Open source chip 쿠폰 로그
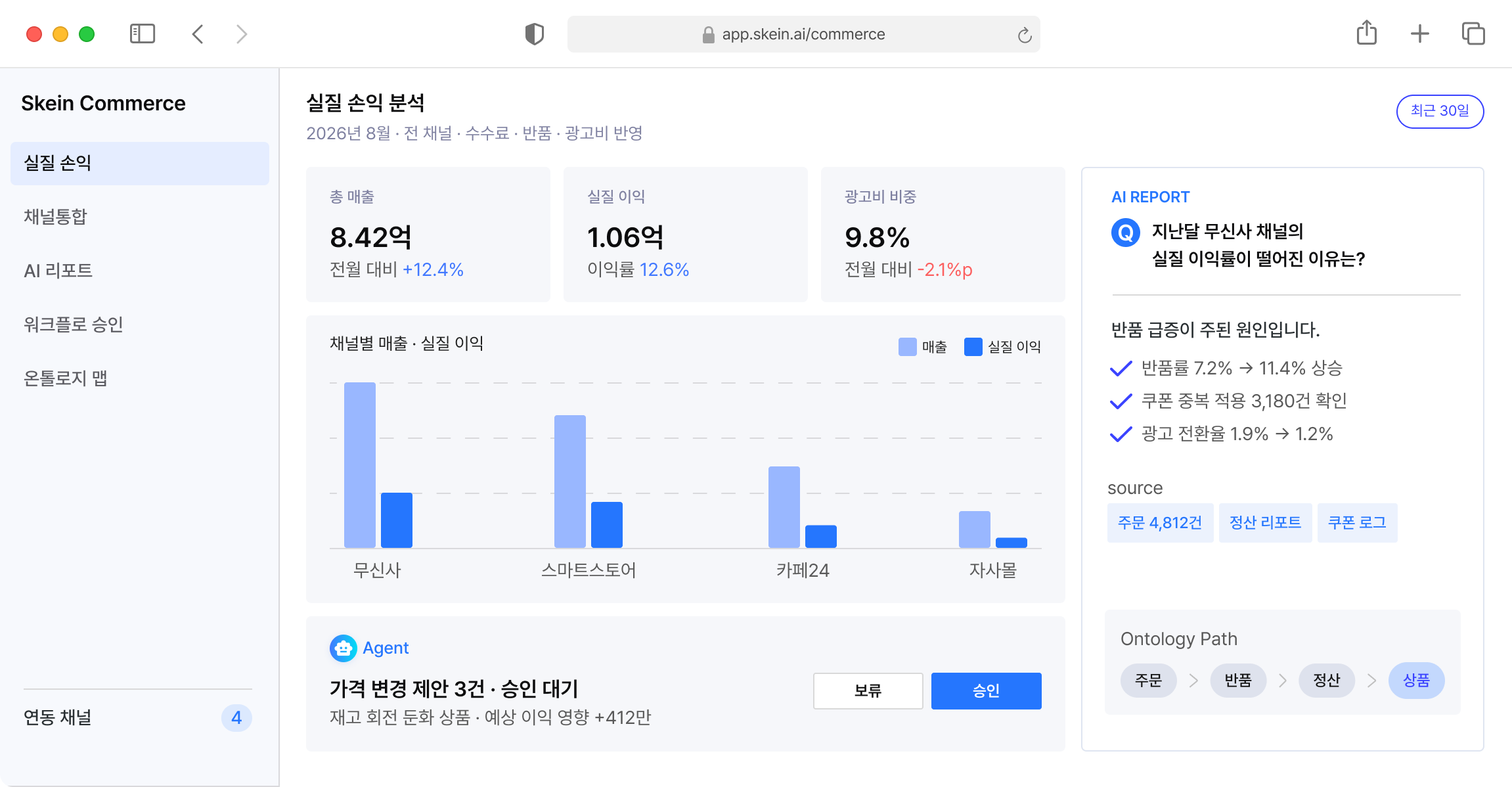The image size is (1512, 787). [1357, 523]
